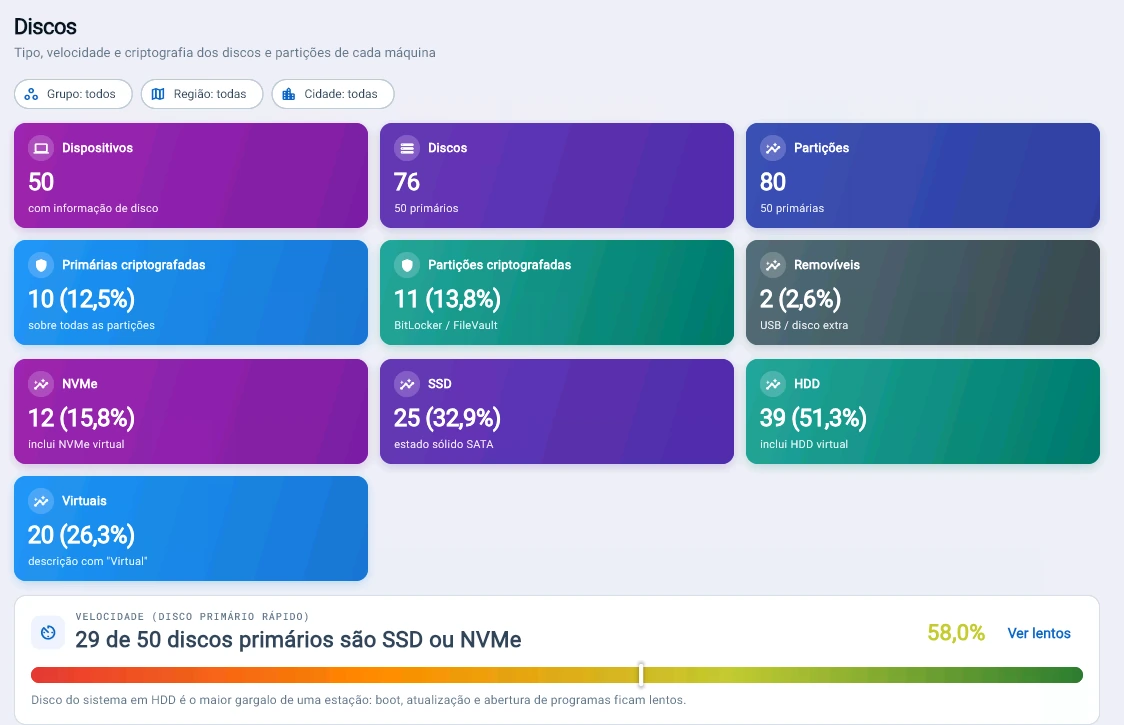Click the trend icon on SSD card
Viewport: 1124px width, 725px height.
tap(407, 384)
